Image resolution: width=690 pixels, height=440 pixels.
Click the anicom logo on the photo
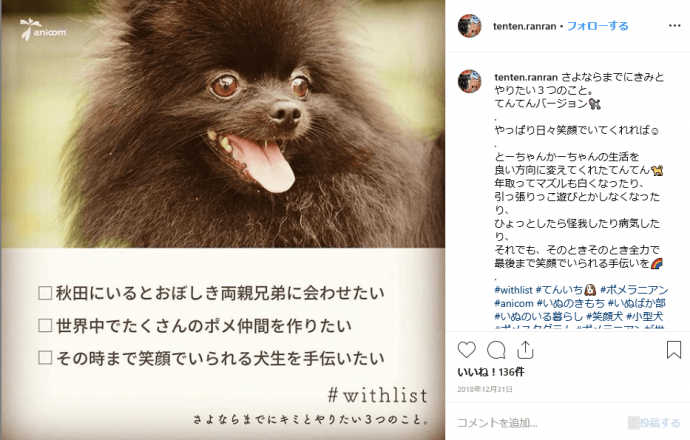point(43,29)
